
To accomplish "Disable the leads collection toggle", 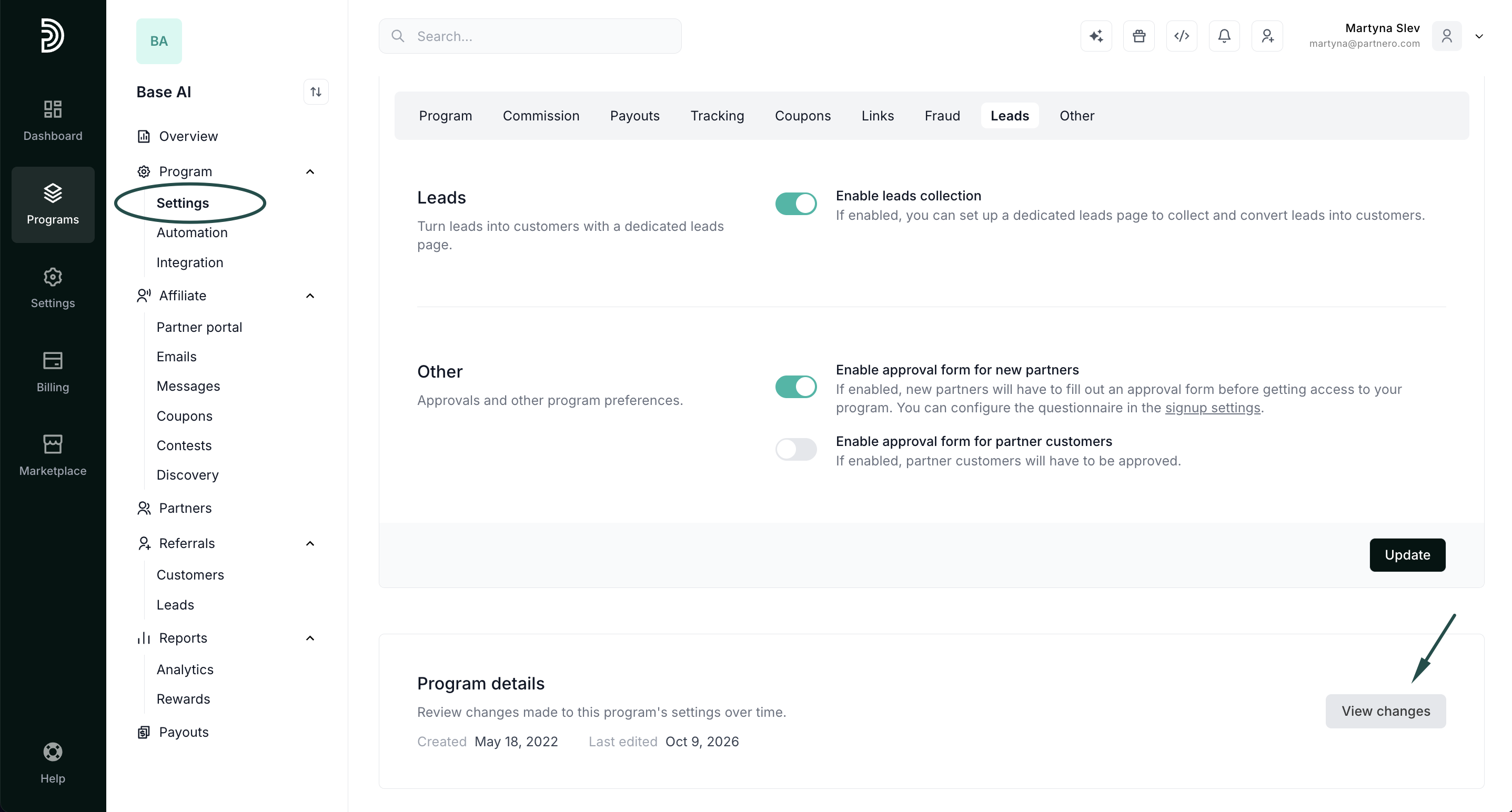I will tap(796, 204).
